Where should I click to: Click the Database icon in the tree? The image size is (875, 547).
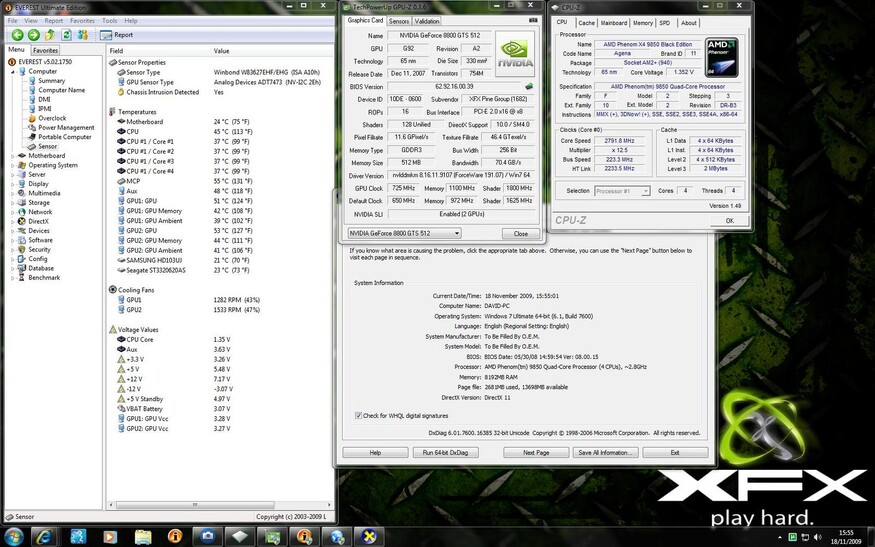click(22, 268)
